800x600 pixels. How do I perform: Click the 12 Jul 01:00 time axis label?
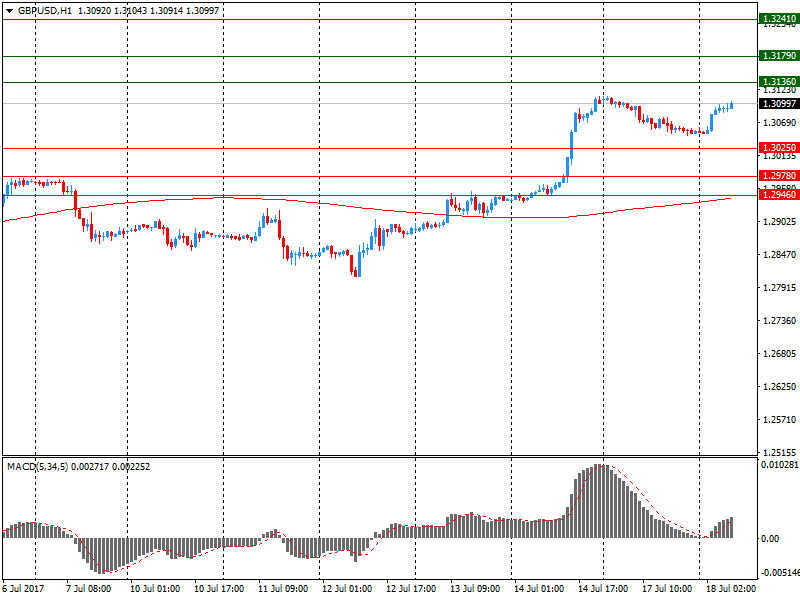coord(347,589)
